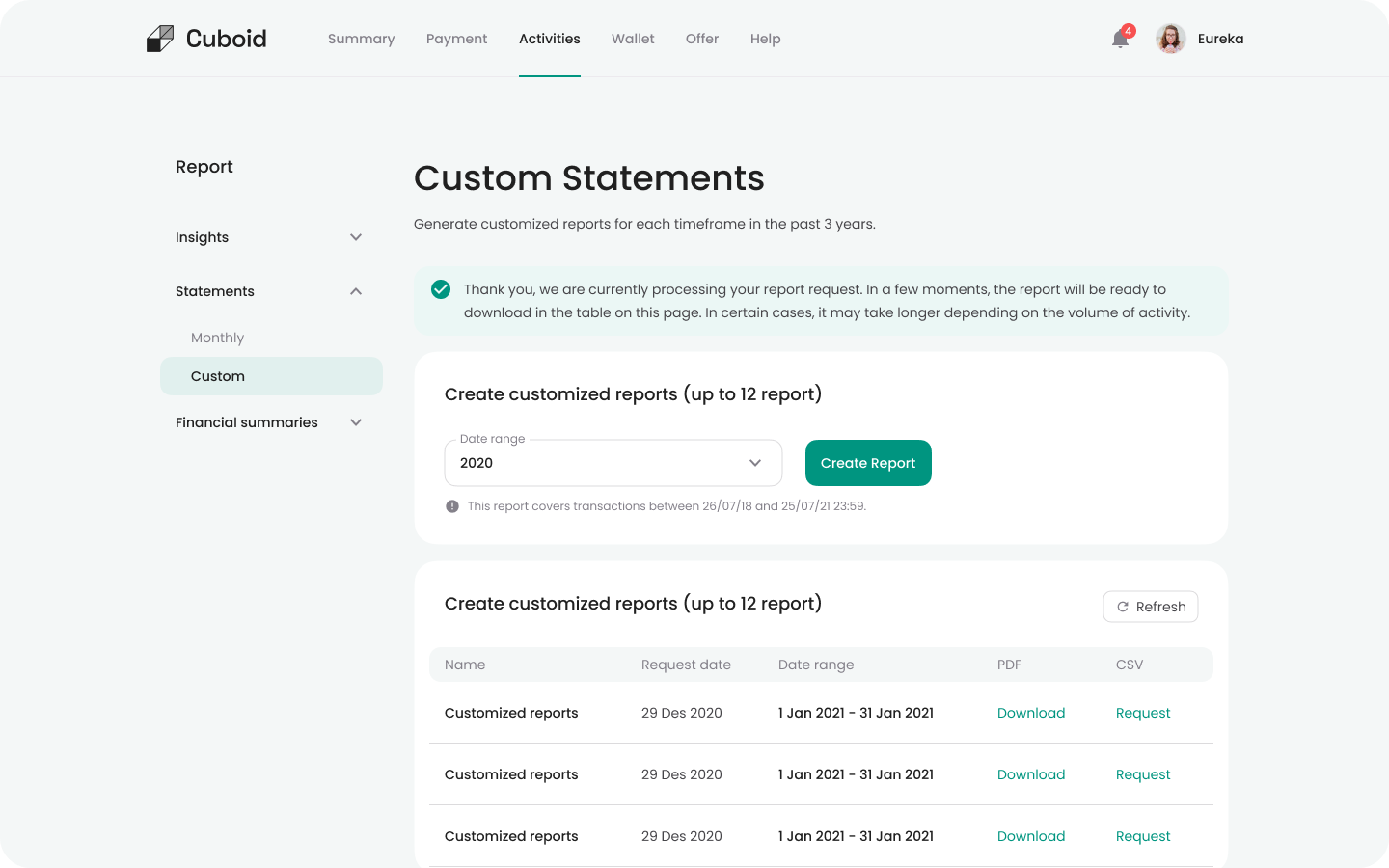Click the refresh arrow icon in Refresh button

point(1123,607)
